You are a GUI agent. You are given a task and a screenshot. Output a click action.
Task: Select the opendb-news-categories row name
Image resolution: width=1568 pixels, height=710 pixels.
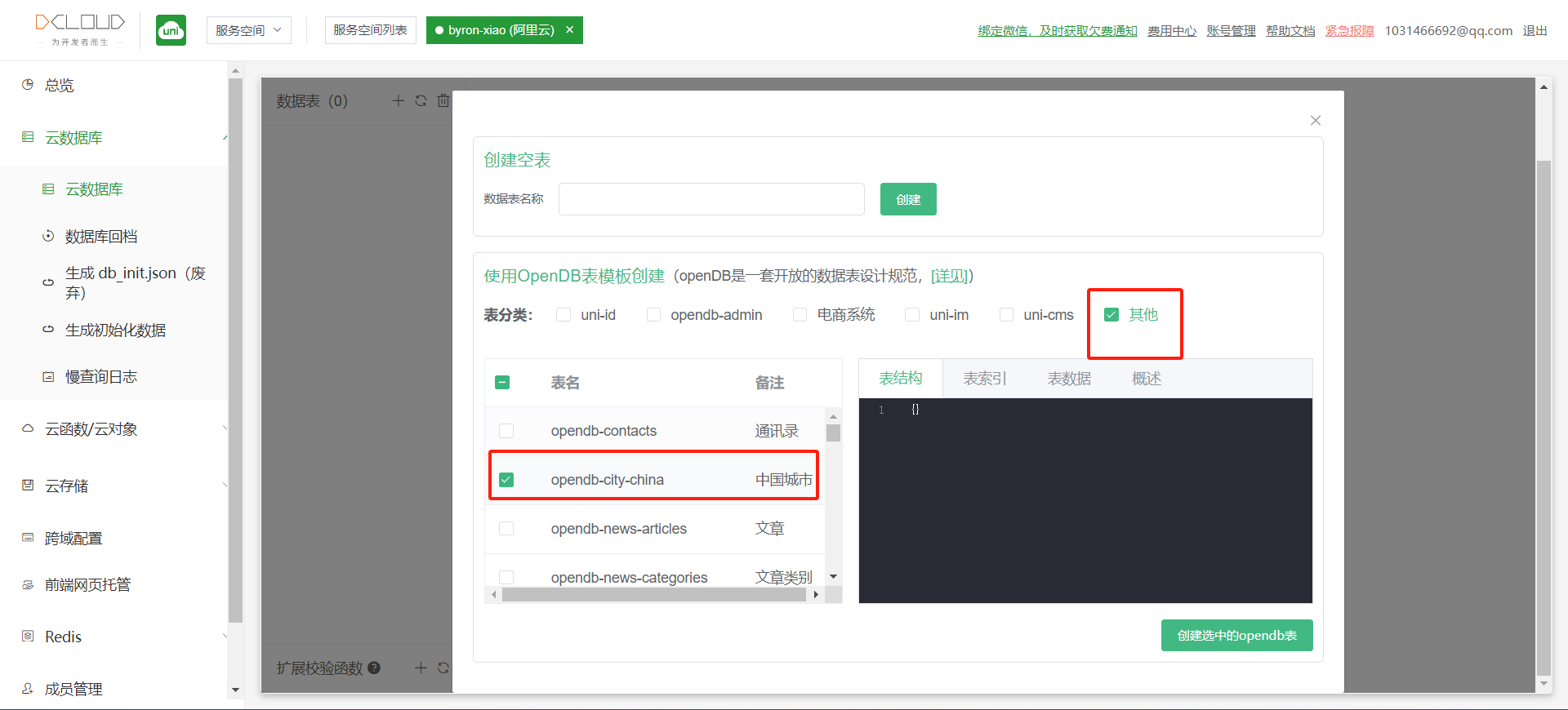[629, 578]
